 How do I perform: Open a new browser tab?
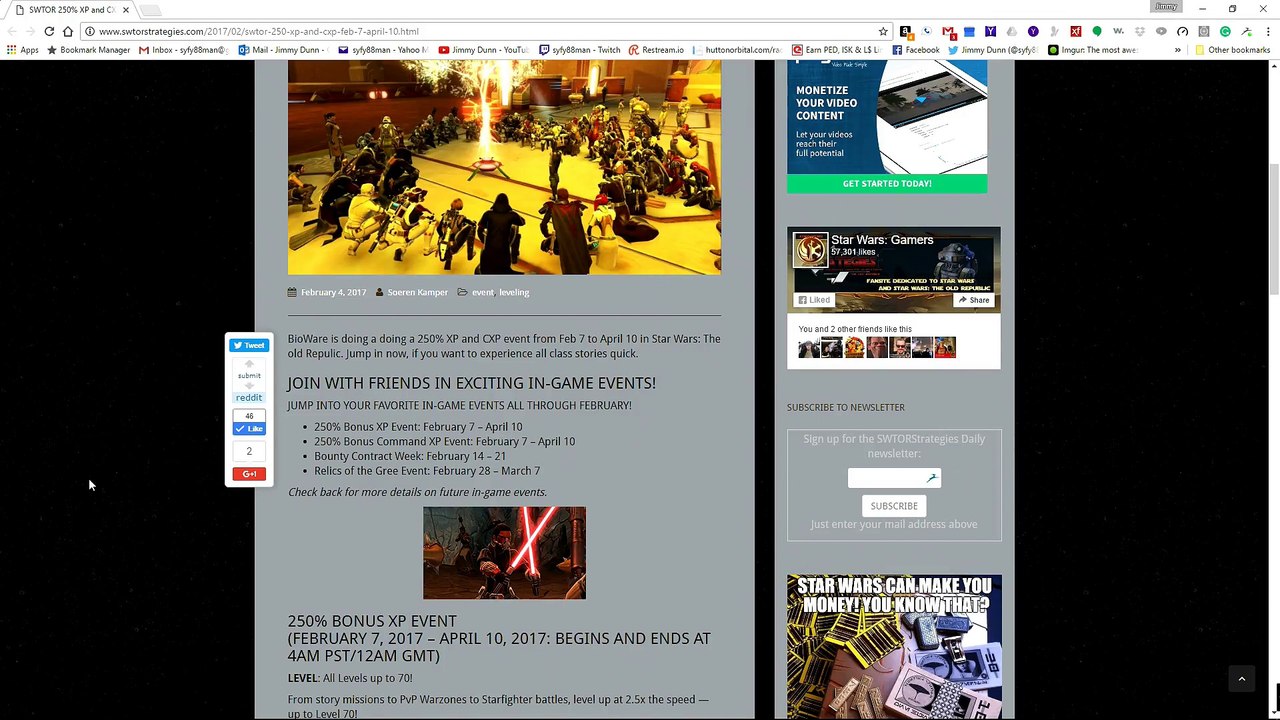150,10
